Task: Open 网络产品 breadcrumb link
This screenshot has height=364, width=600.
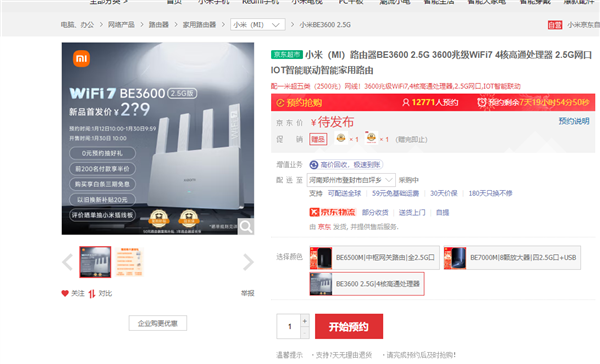Action: (x=121, y=25)
